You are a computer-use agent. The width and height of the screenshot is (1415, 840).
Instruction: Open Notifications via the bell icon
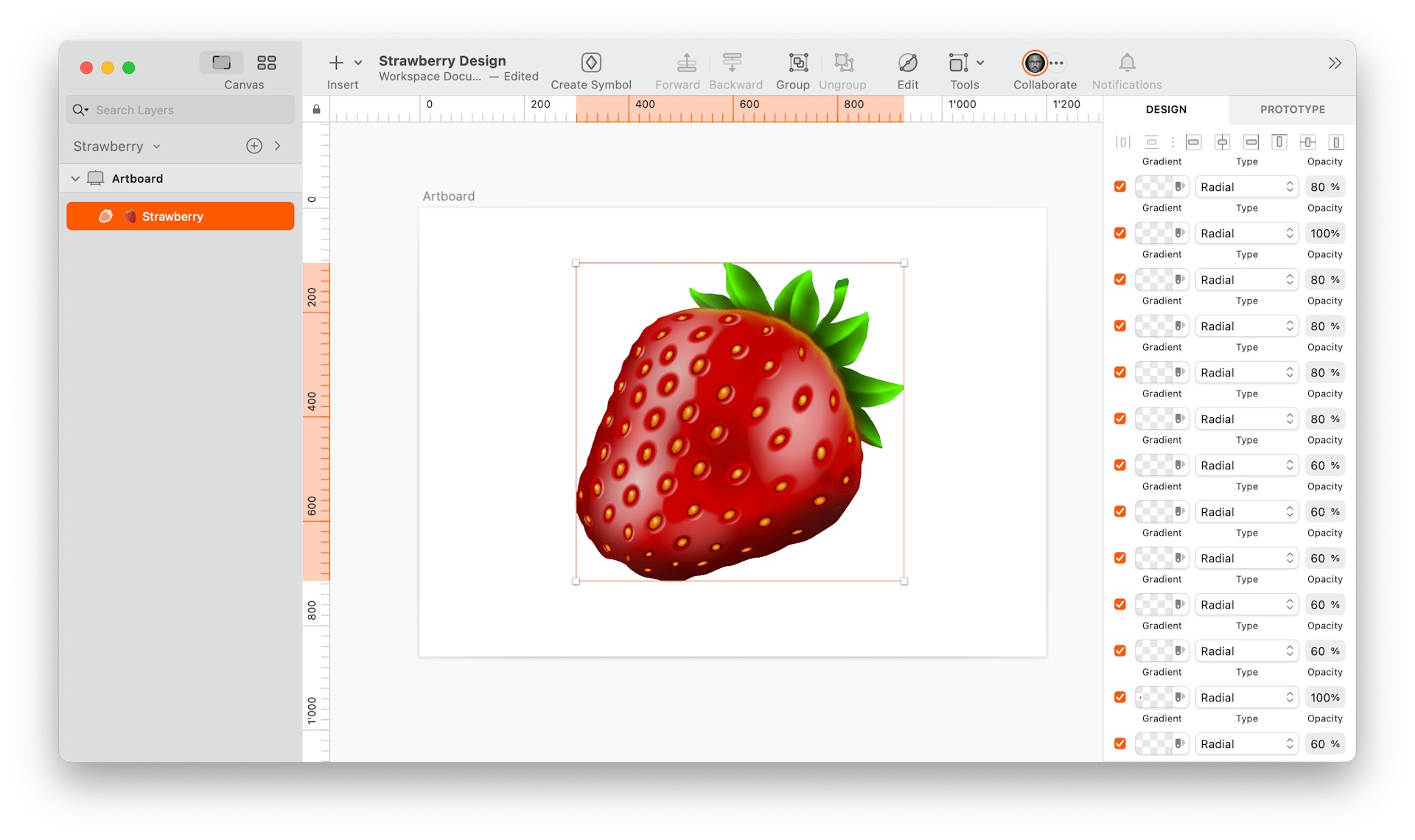coord(1127,63)
